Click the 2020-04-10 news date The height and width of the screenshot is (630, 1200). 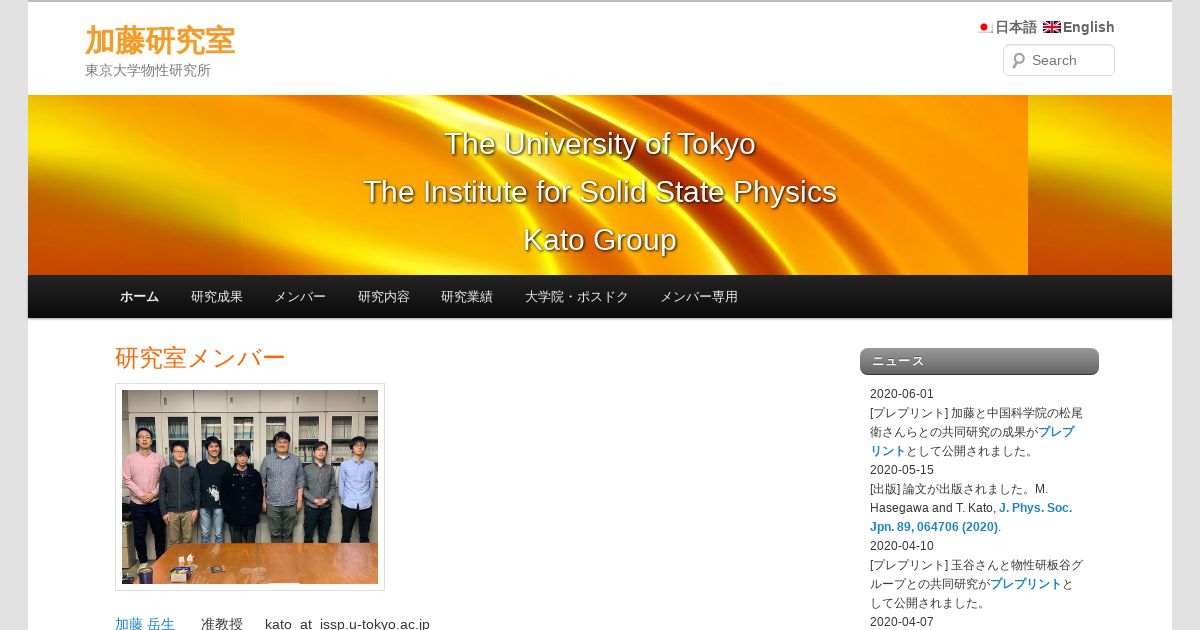tap(902, 546)
